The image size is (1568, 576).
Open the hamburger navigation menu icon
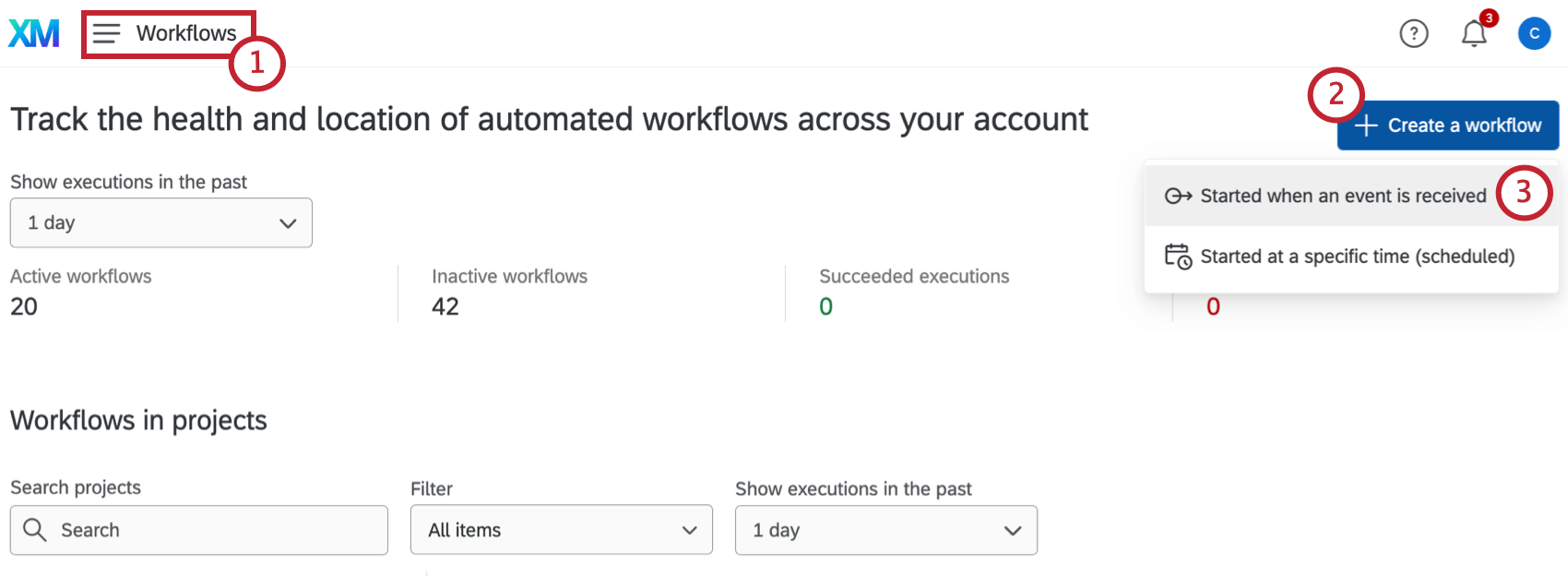pyautogui.click(x=107, y=34)
